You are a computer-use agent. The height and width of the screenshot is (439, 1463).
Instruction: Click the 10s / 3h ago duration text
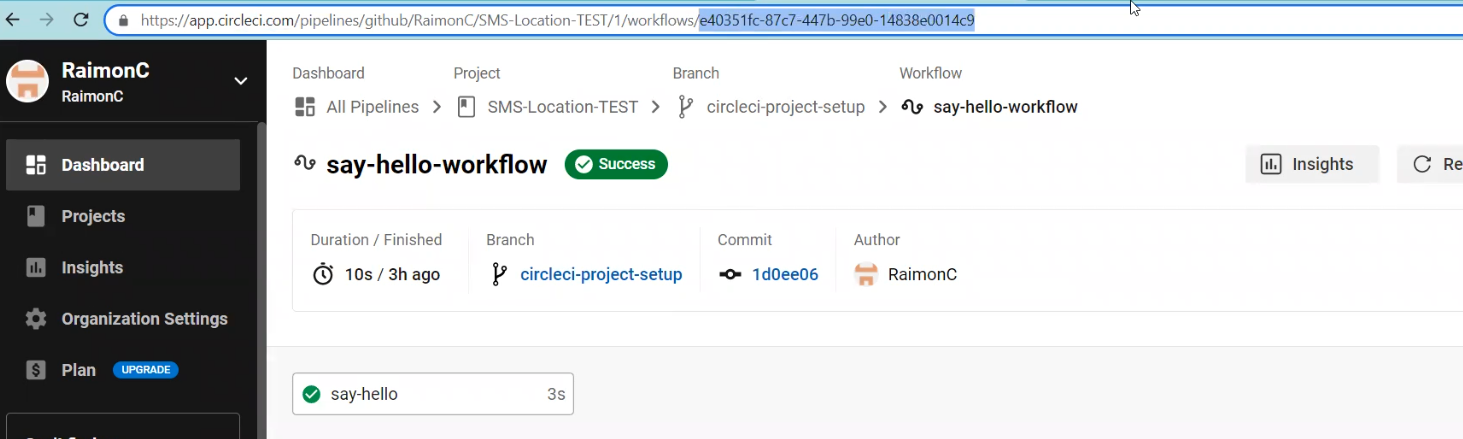tap(392, 274)
